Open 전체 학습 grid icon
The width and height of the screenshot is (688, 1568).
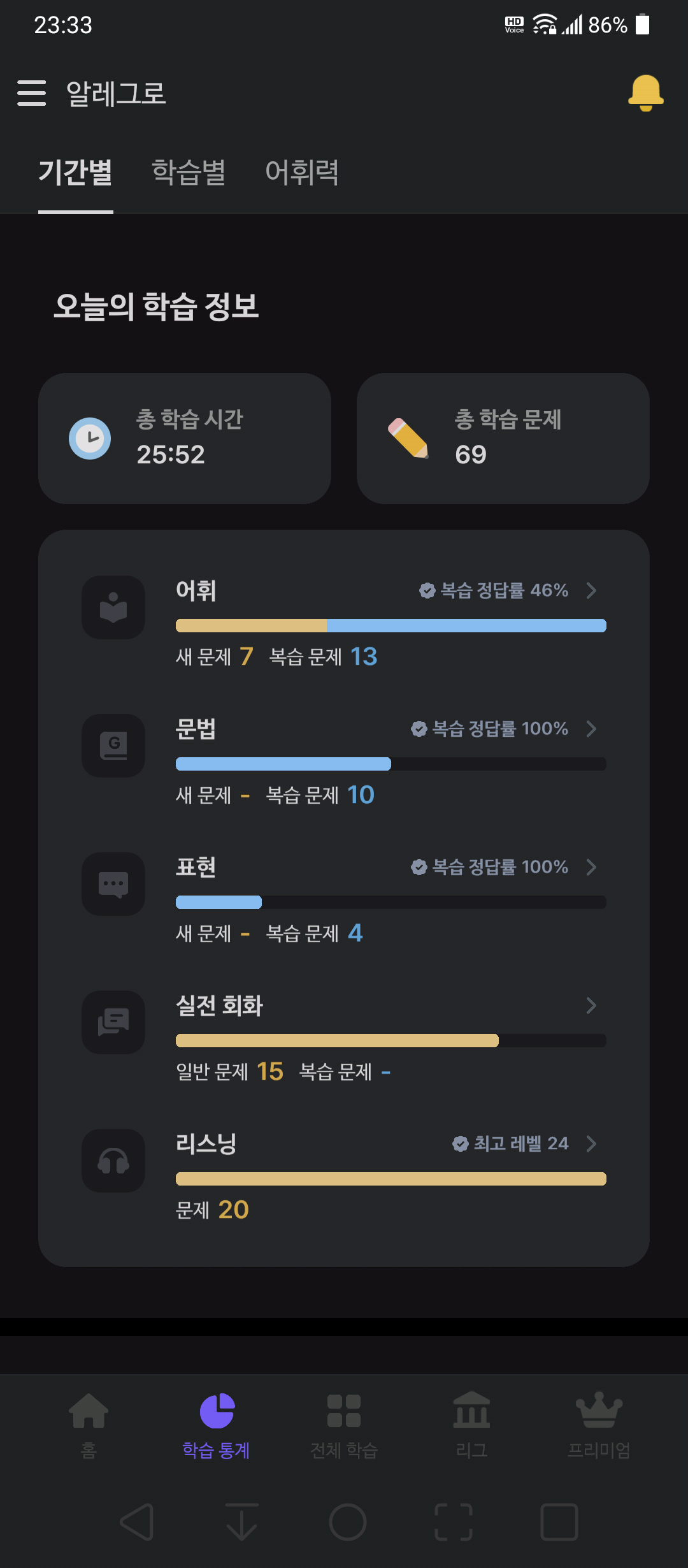point(344,1411)
